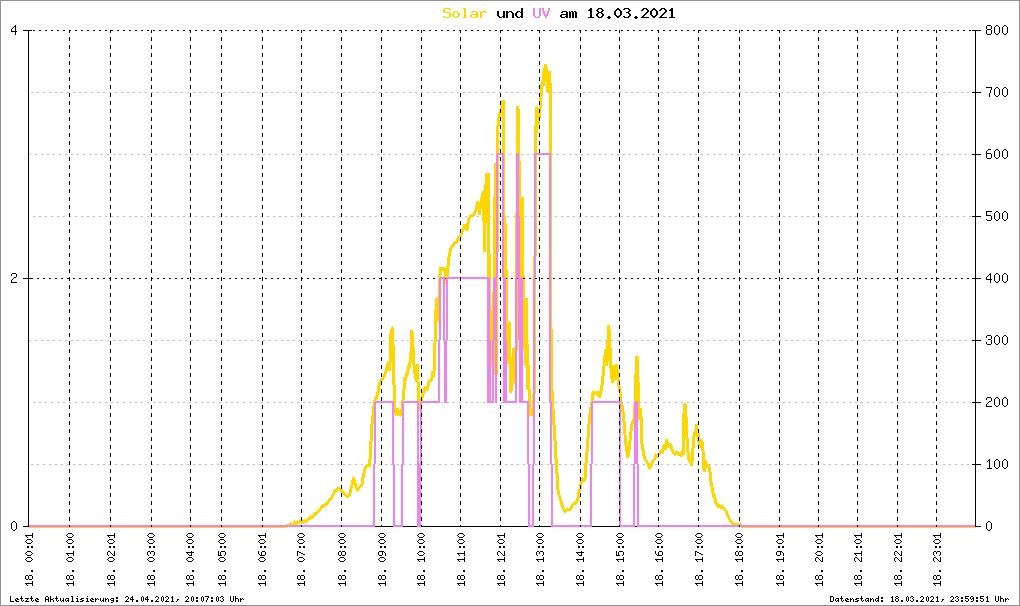Click the right axis label '700'
Screen dimensions: 1020x606
tap(996, 92)
